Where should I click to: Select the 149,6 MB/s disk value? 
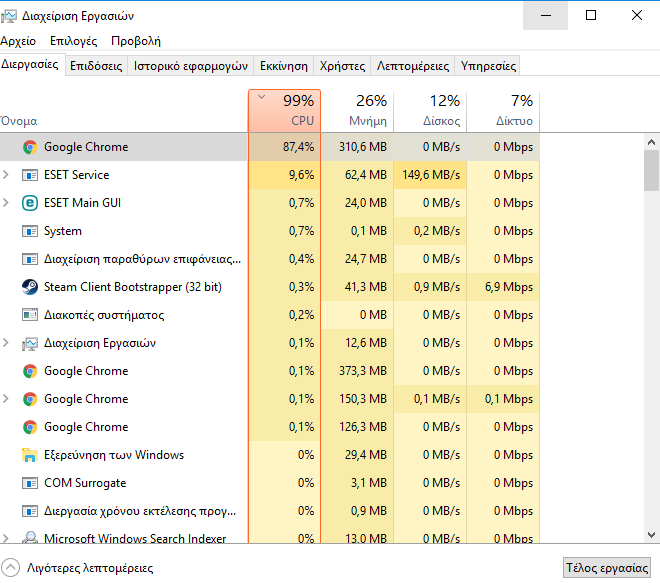coord(430,175)
